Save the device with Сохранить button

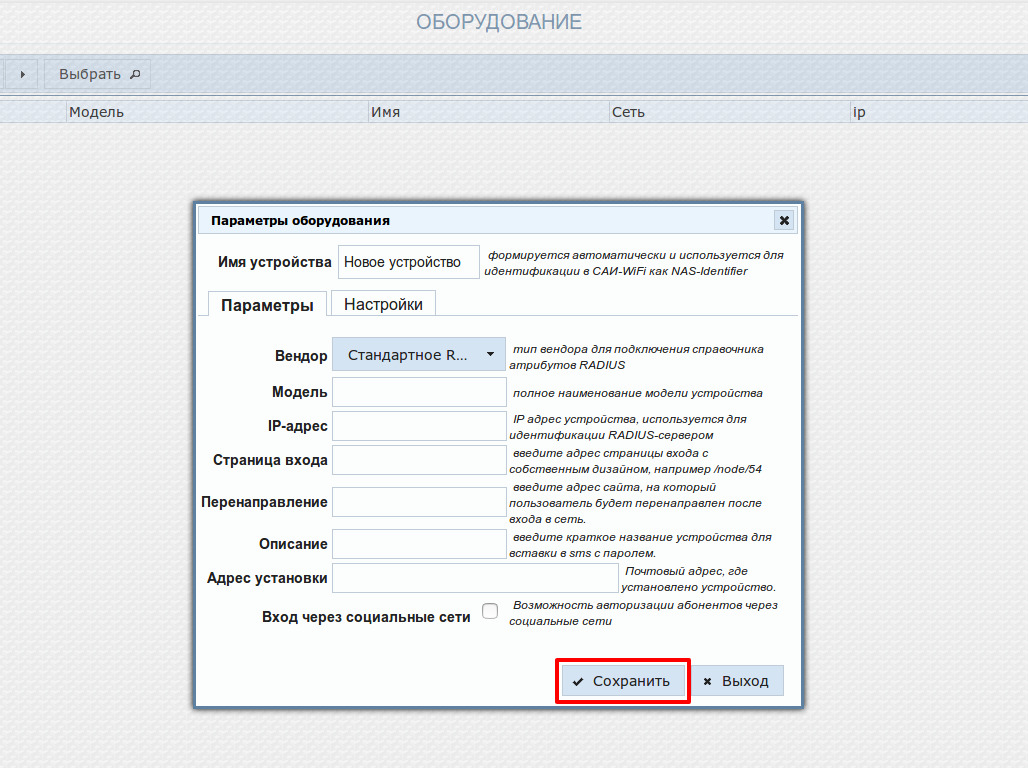[x=622, y=680]
